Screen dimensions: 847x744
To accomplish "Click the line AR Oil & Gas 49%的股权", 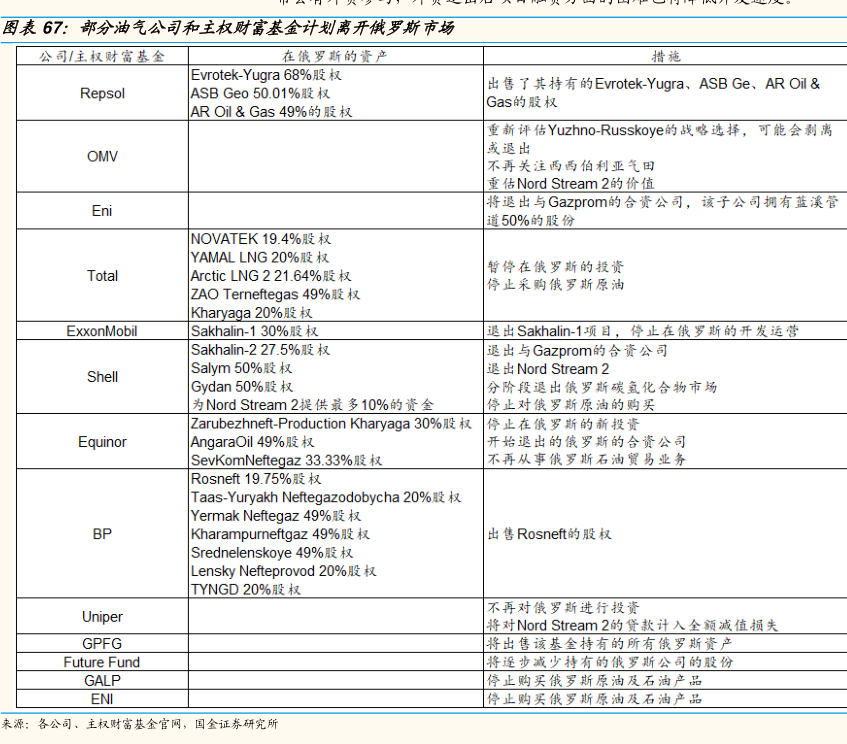I will click(x=272, y=112).
